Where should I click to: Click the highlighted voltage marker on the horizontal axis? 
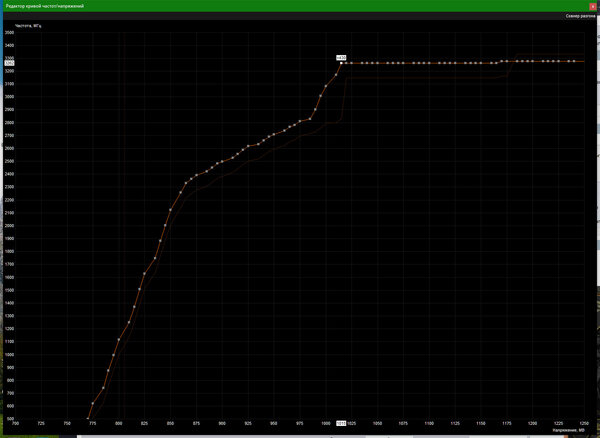[x=341, y=423]
